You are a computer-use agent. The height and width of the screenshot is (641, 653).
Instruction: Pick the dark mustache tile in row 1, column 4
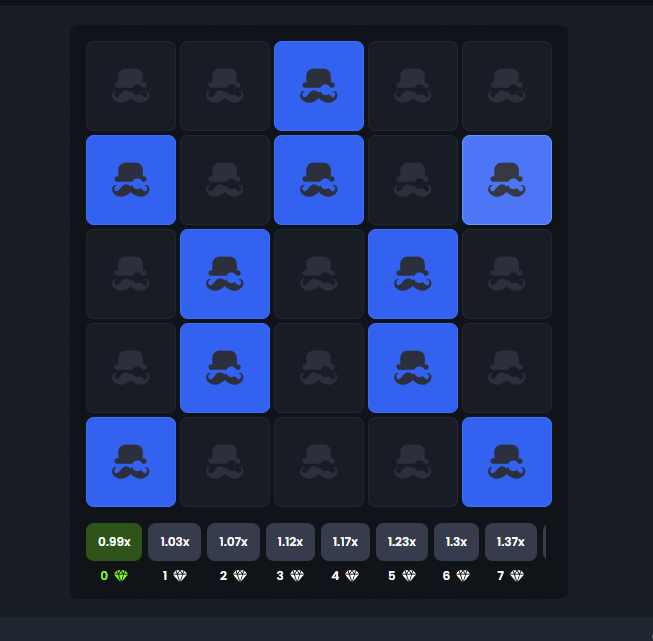[x=413, y=86]
